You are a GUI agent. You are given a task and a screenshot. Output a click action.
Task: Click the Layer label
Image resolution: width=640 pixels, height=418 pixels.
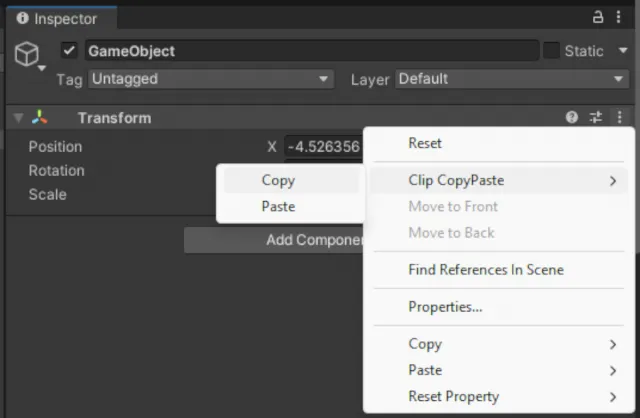pos(370,80)
